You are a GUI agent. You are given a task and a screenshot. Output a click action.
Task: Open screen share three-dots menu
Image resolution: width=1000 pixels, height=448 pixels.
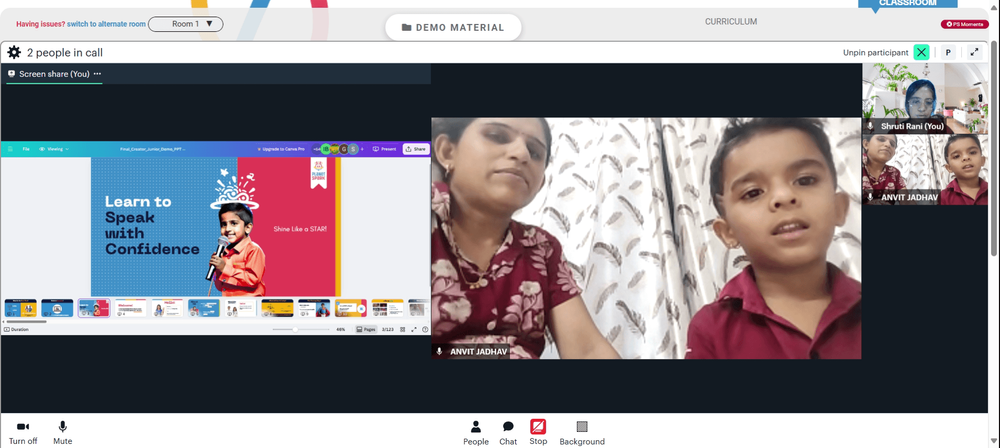pos(97,73)
